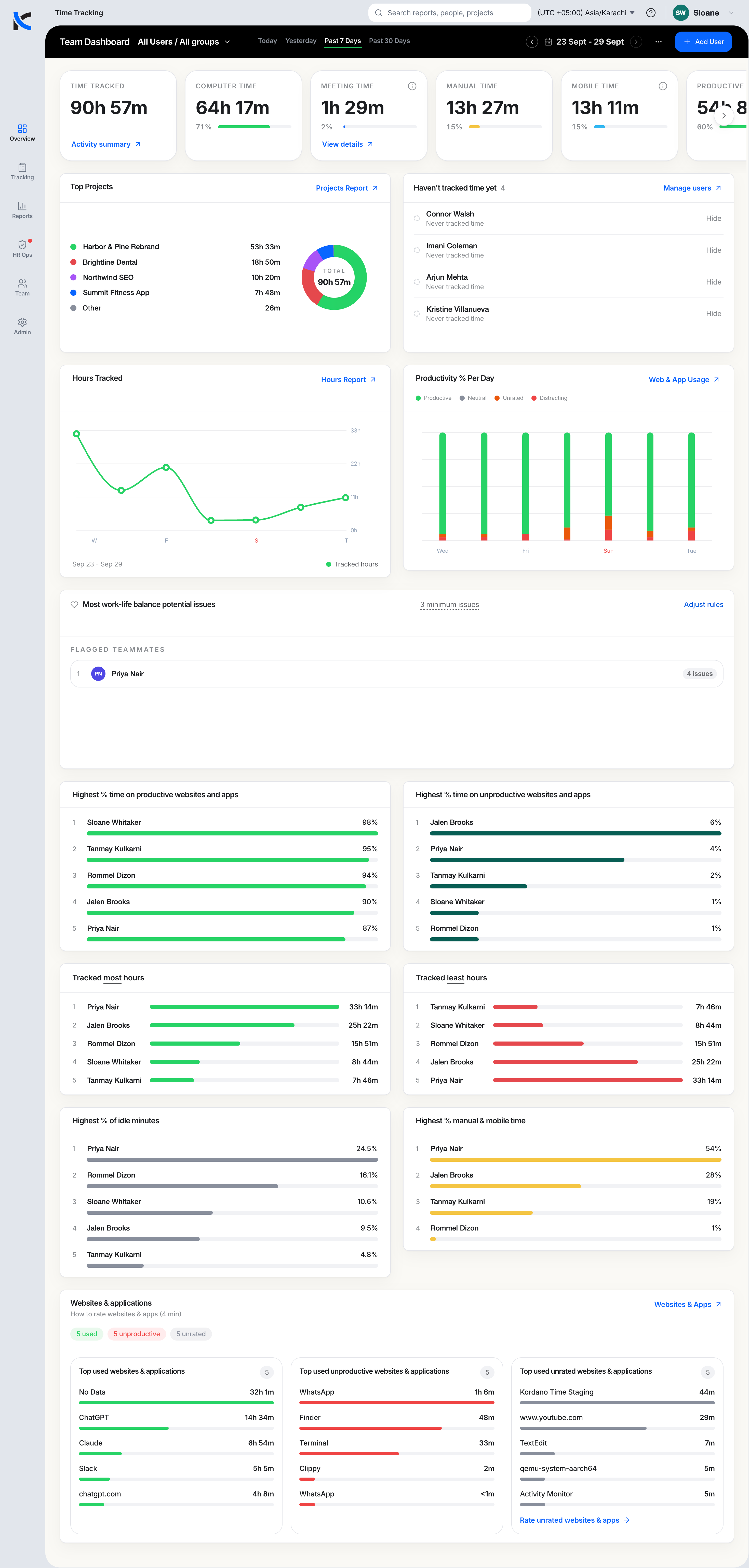Screen dimensions: 749x1568
Task: Open the Admin gear icon
Action: pos(22,326)
